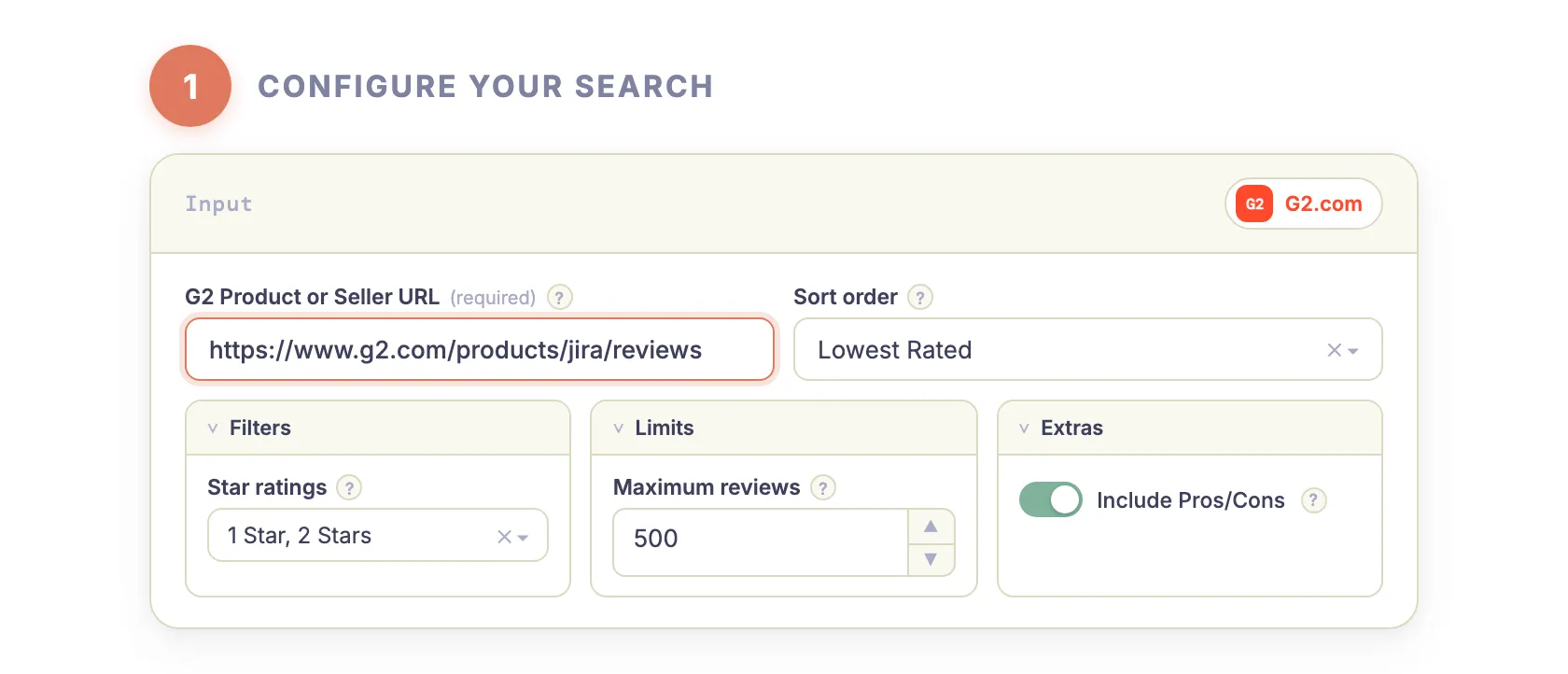Clear Star ratings with the X icon
This screenshot has height=674, width=1568.
click(502, 536)
